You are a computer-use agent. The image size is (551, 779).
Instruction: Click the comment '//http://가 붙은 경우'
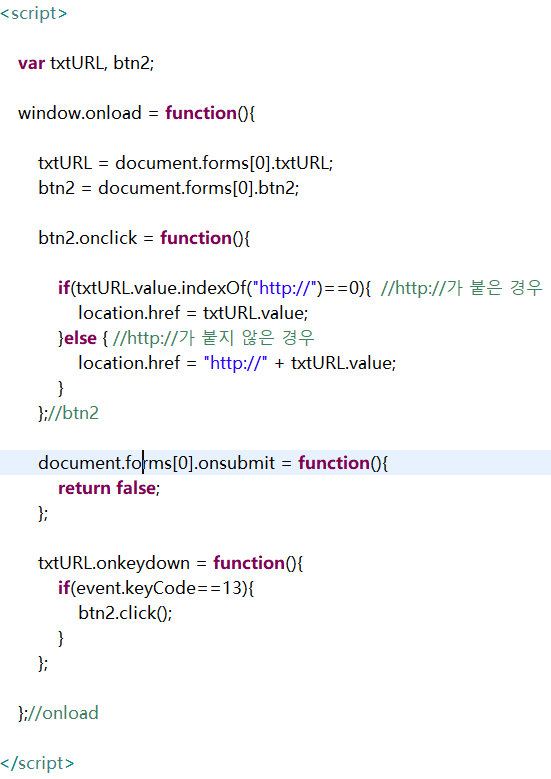point(461,288)
